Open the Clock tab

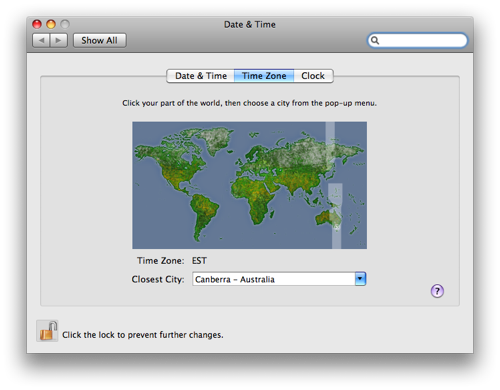pyautogui.click(x=313, y=76)
